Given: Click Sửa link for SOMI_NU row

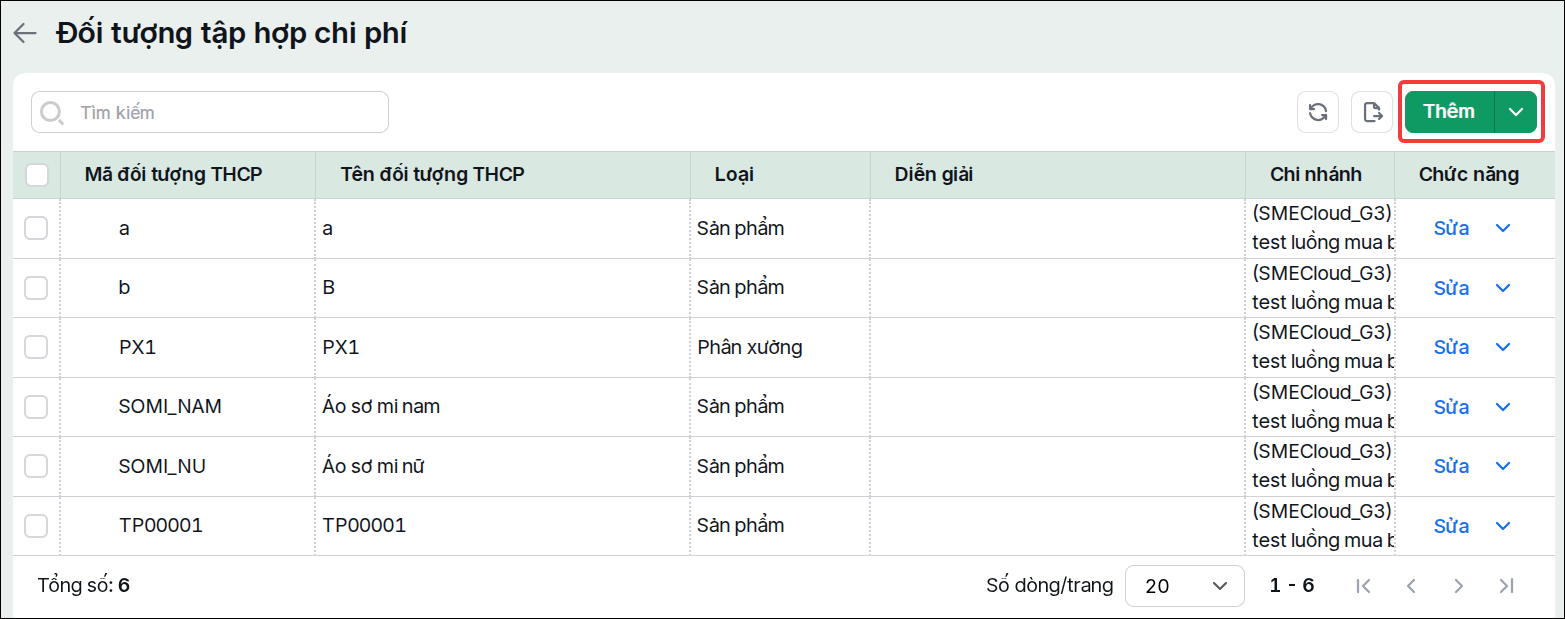Looking at the screenshot, I should click(x=1451, y=466).
